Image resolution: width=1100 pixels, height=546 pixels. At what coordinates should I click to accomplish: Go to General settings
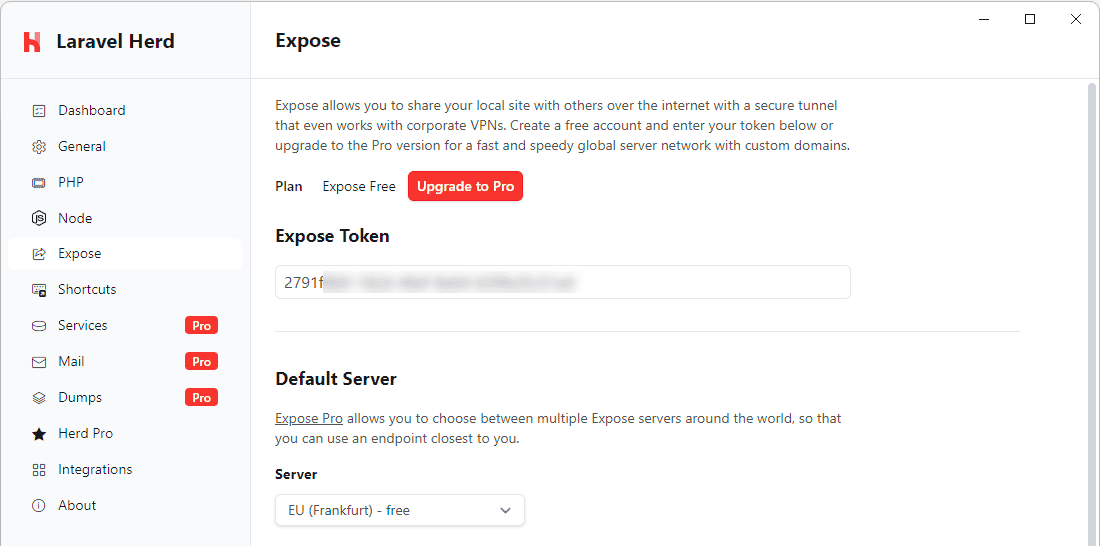pos(125,147)
